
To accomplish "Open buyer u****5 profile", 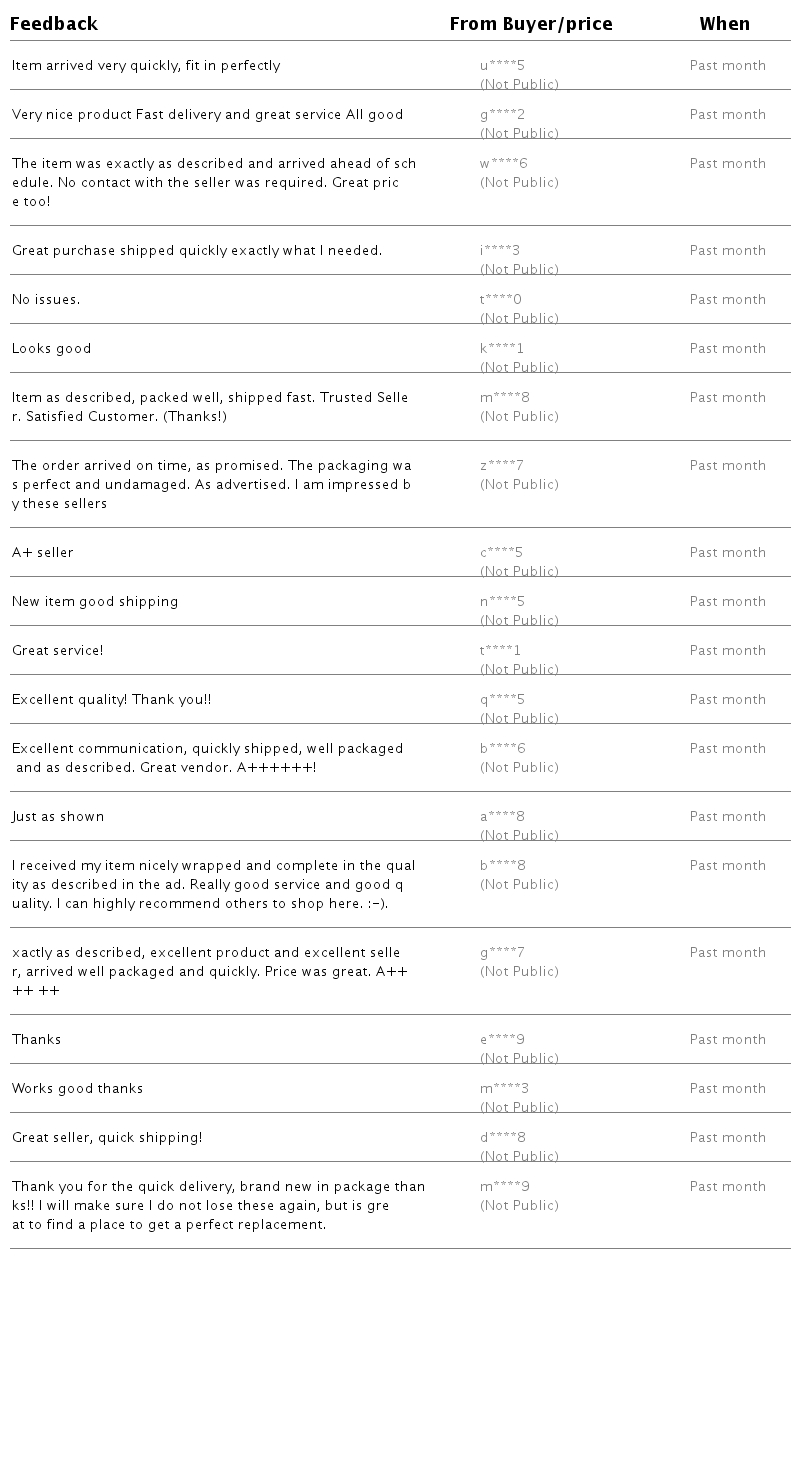I will [502, 66].
